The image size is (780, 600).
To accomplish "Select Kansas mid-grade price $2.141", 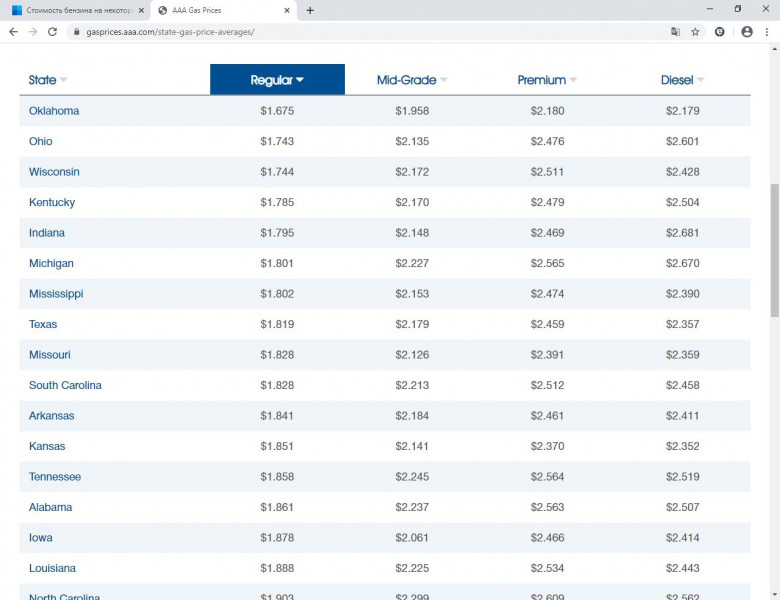I will click(x=412, y=446).
